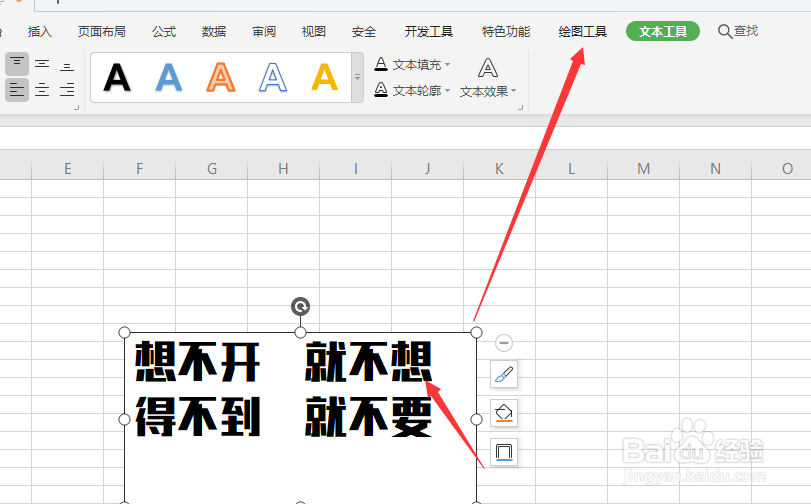The image size is (811, 504).
Task: Select middle vertical text alignment
Action: [x=42, y=64]
